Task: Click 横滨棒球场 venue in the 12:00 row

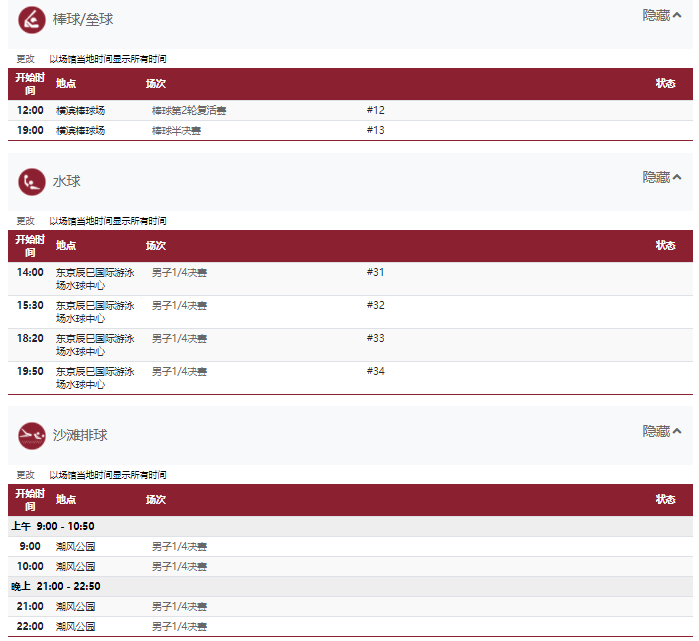Action: tap(81, 111)
